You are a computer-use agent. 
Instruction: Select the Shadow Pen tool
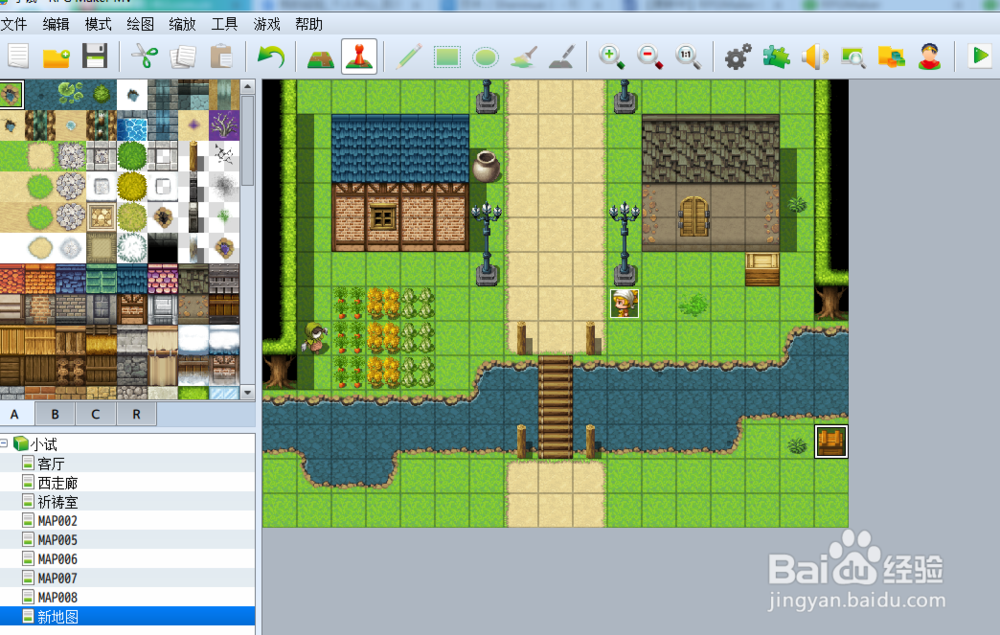pos(561,57)
